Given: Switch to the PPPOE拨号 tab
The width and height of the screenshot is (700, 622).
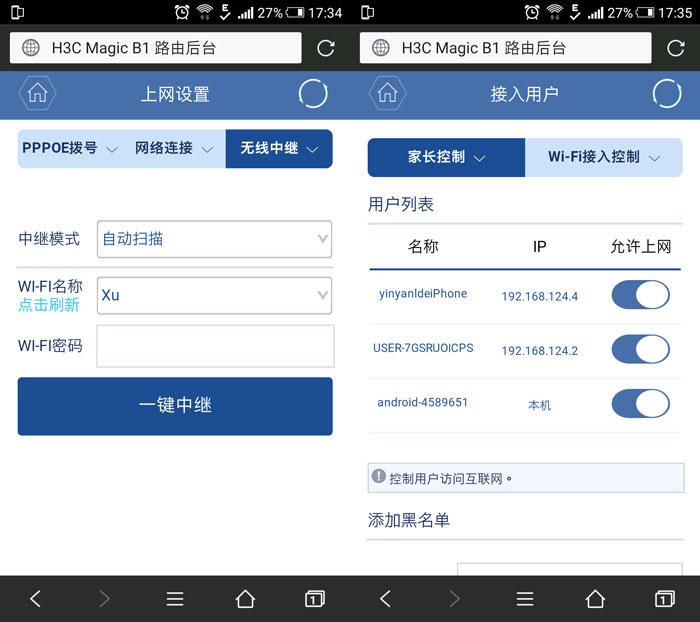Looking at the screenshot, I should tap(70, 148).
